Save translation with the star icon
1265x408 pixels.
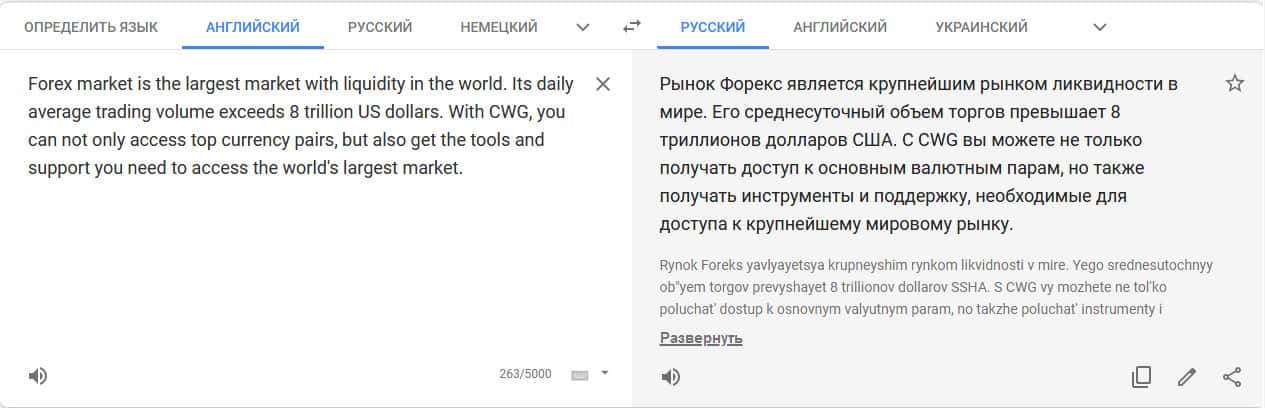point(1234,83)
